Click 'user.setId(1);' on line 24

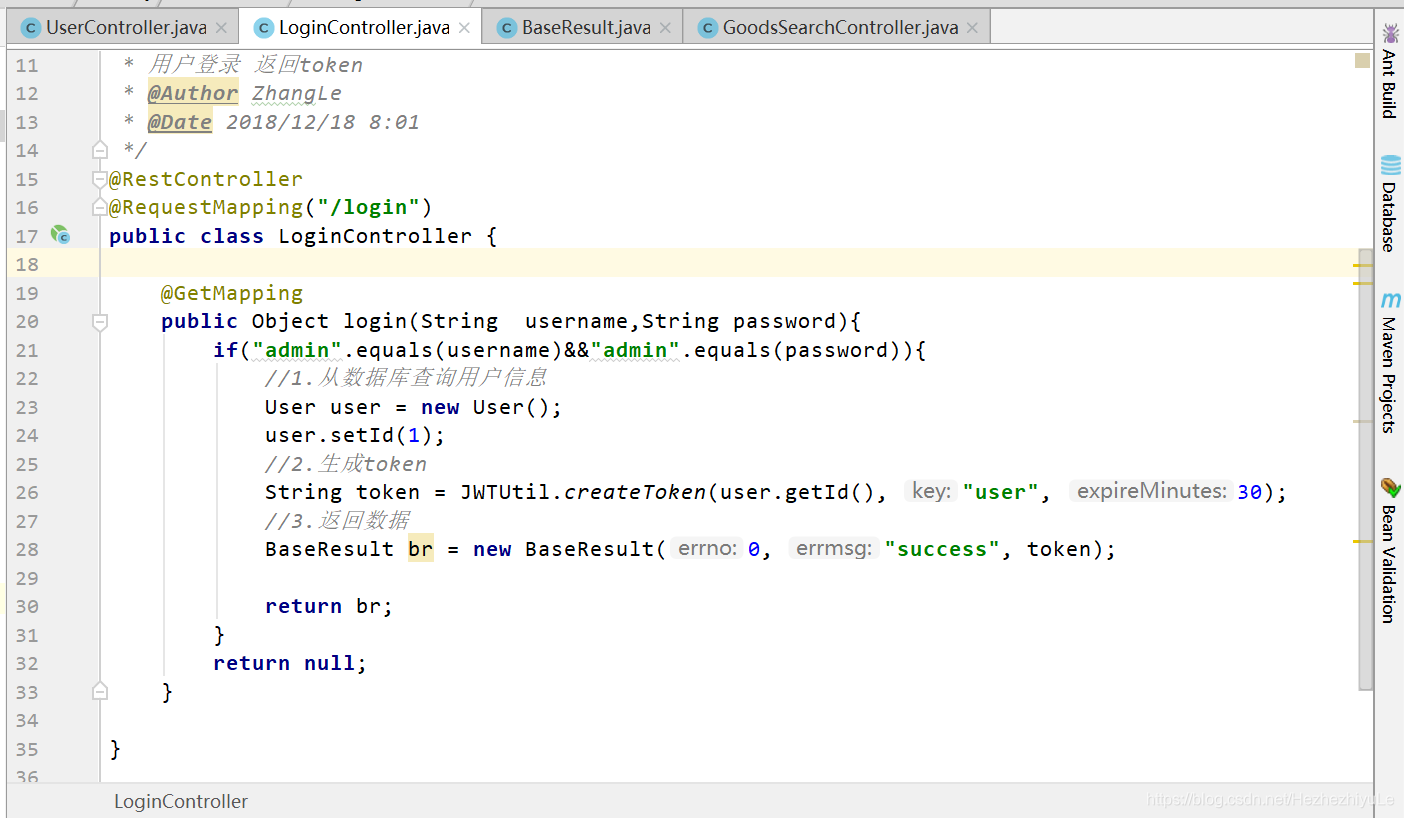click(x=355, y=435)
